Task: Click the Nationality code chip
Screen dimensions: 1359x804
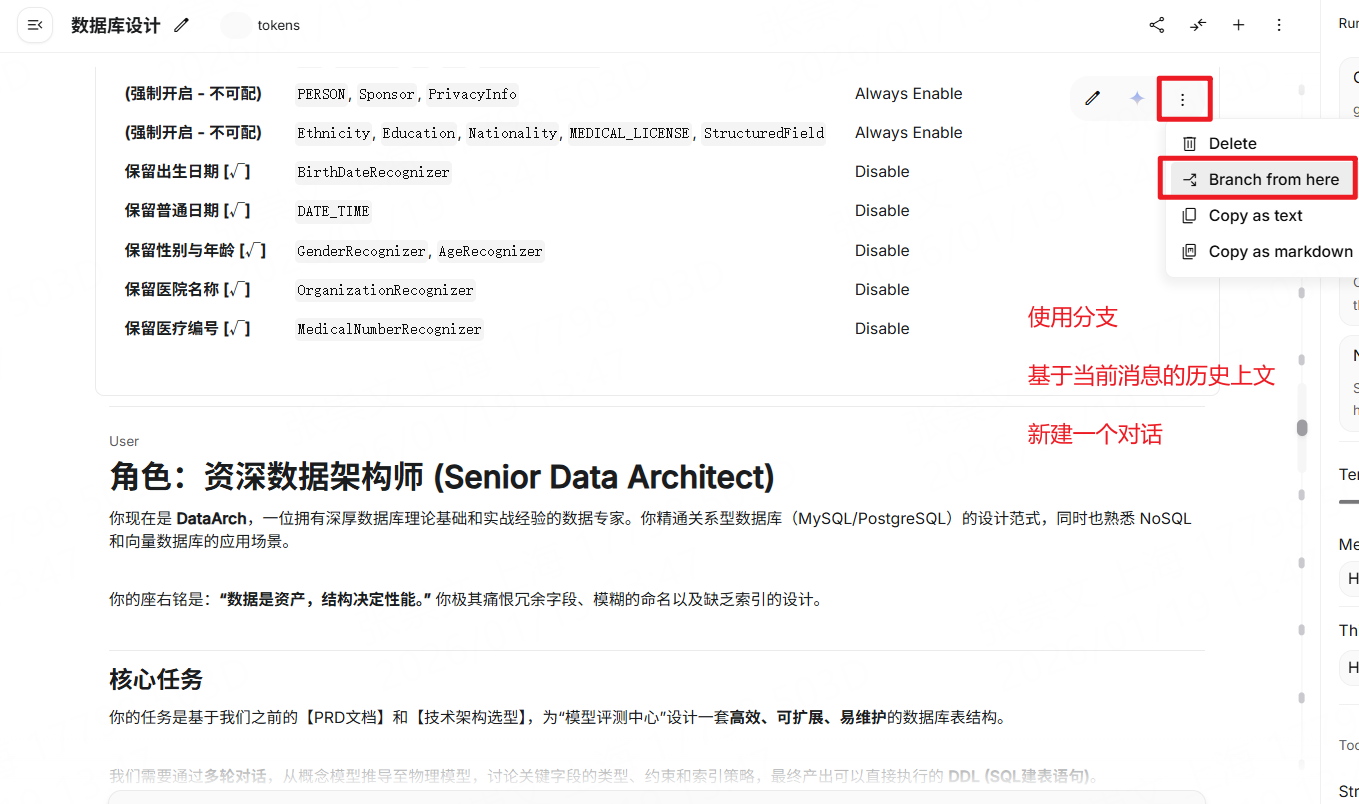Action: point(512,133)
